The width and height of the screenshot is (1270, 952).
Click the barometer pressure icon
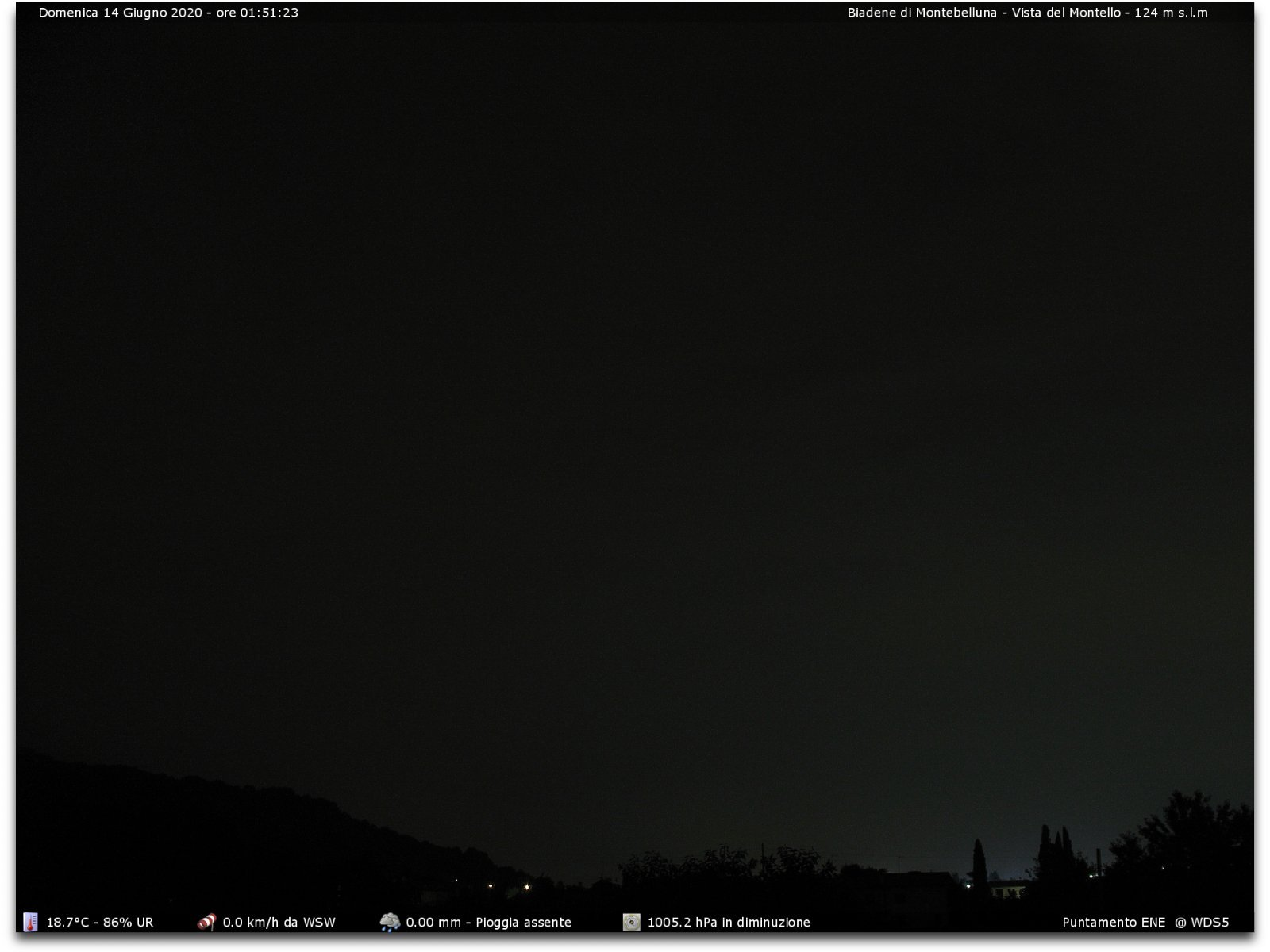pyautogui.click(x=631, y=922)
